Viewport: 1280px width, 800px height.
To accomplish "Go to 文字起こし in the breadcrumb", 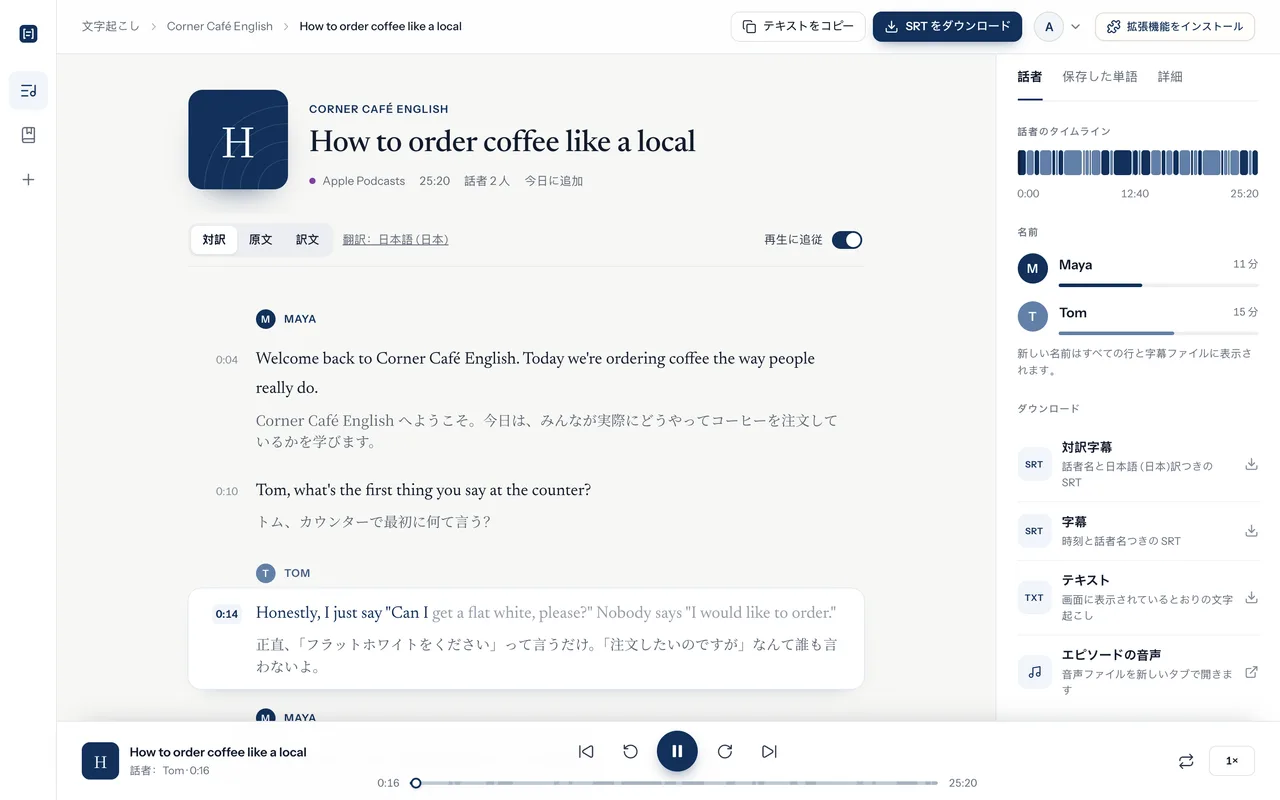I will 111,27.
